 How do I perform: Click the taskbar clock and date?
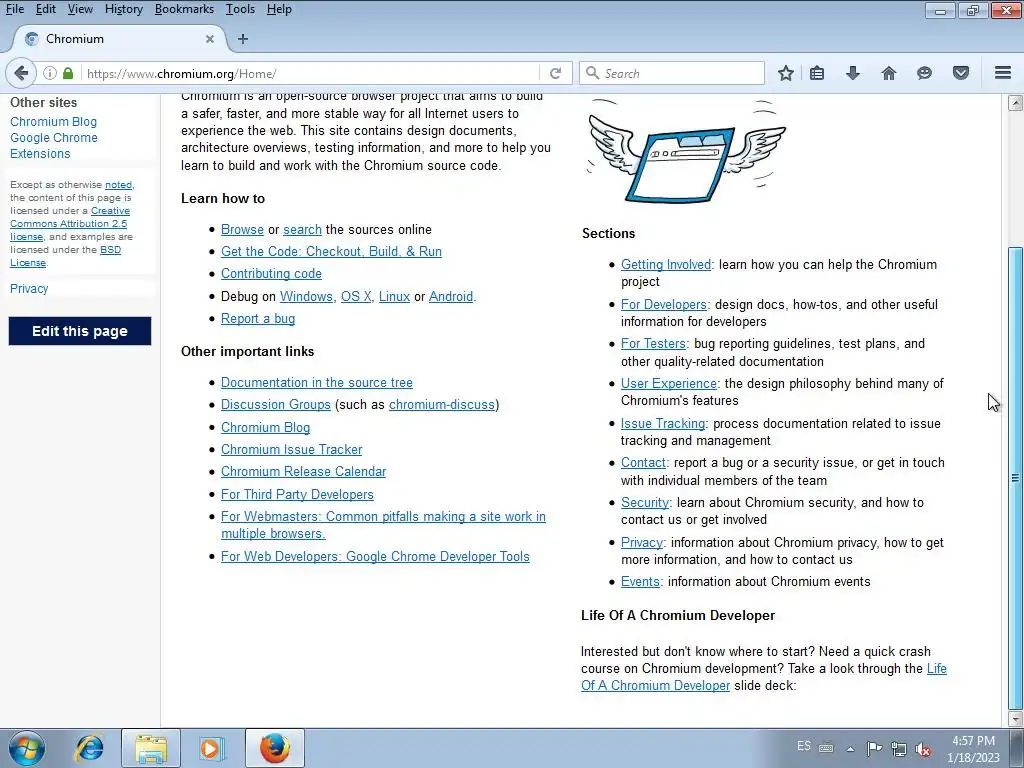[973, 749]
